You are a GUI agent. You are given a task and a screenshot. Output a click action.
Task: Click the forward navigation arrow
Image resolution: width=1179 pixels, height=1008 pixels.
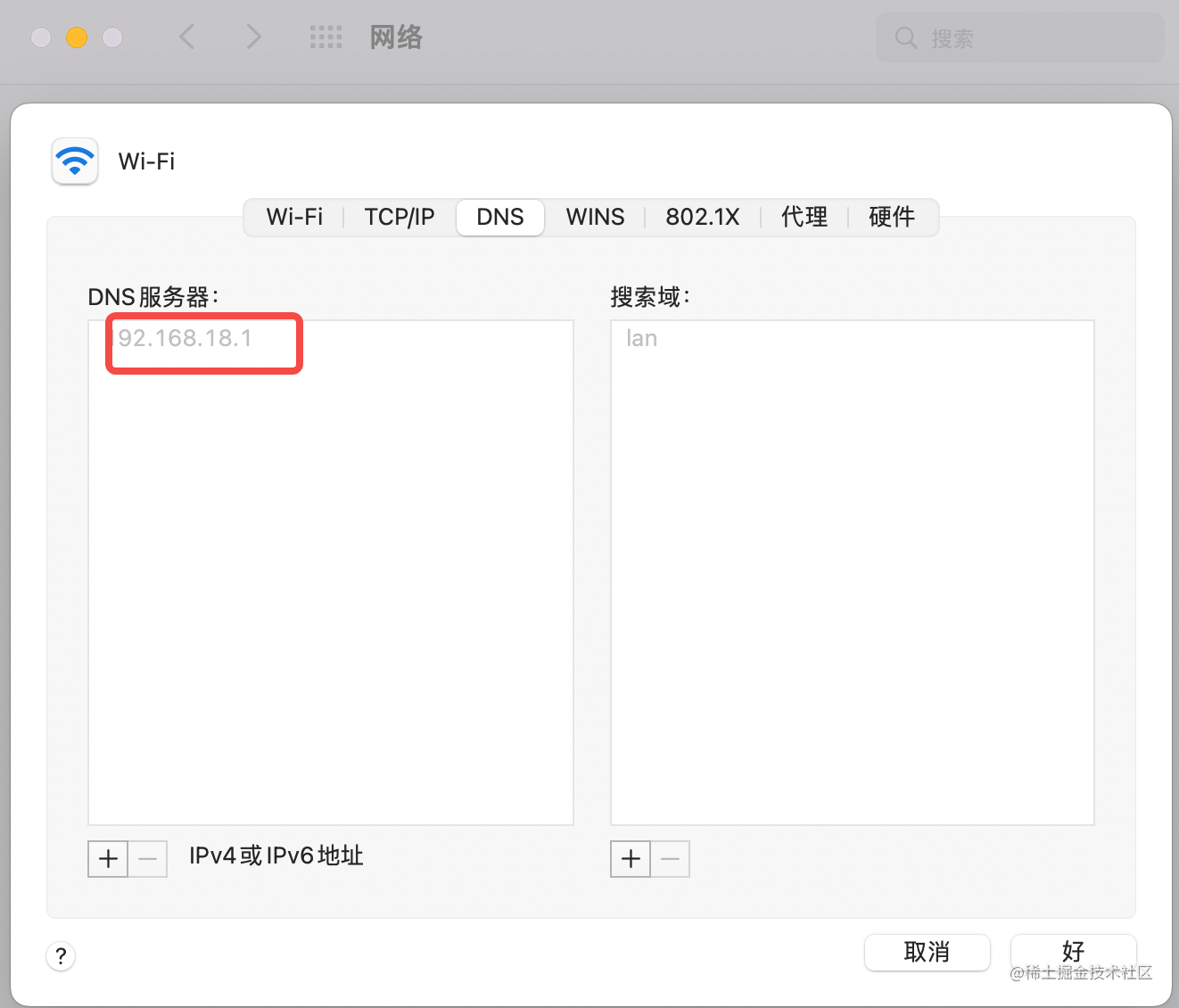pyautogui.click(x=254, y=37)
